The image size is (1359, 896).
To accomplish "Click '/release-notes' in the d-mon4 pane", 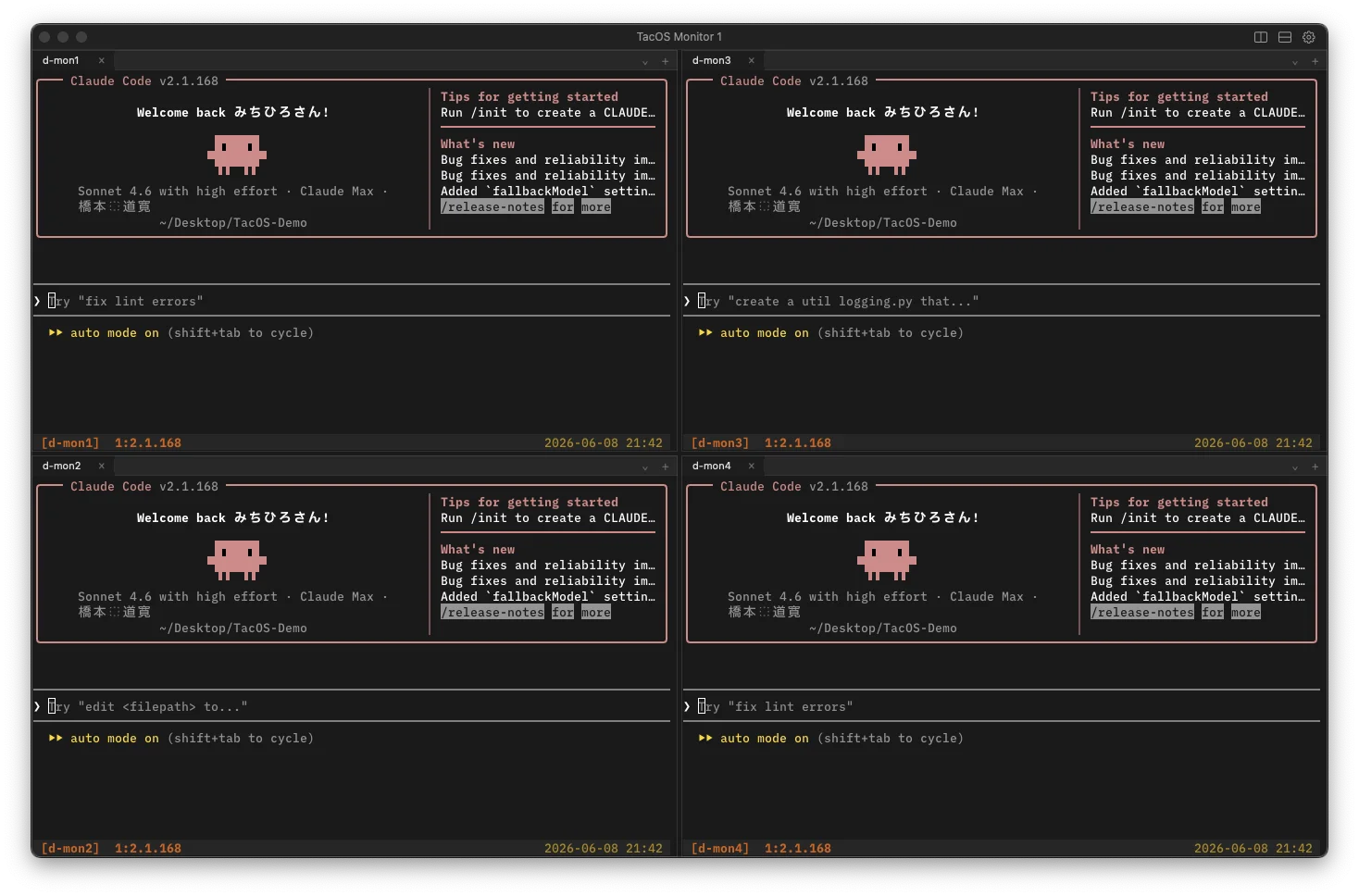I will [1142, 613].
